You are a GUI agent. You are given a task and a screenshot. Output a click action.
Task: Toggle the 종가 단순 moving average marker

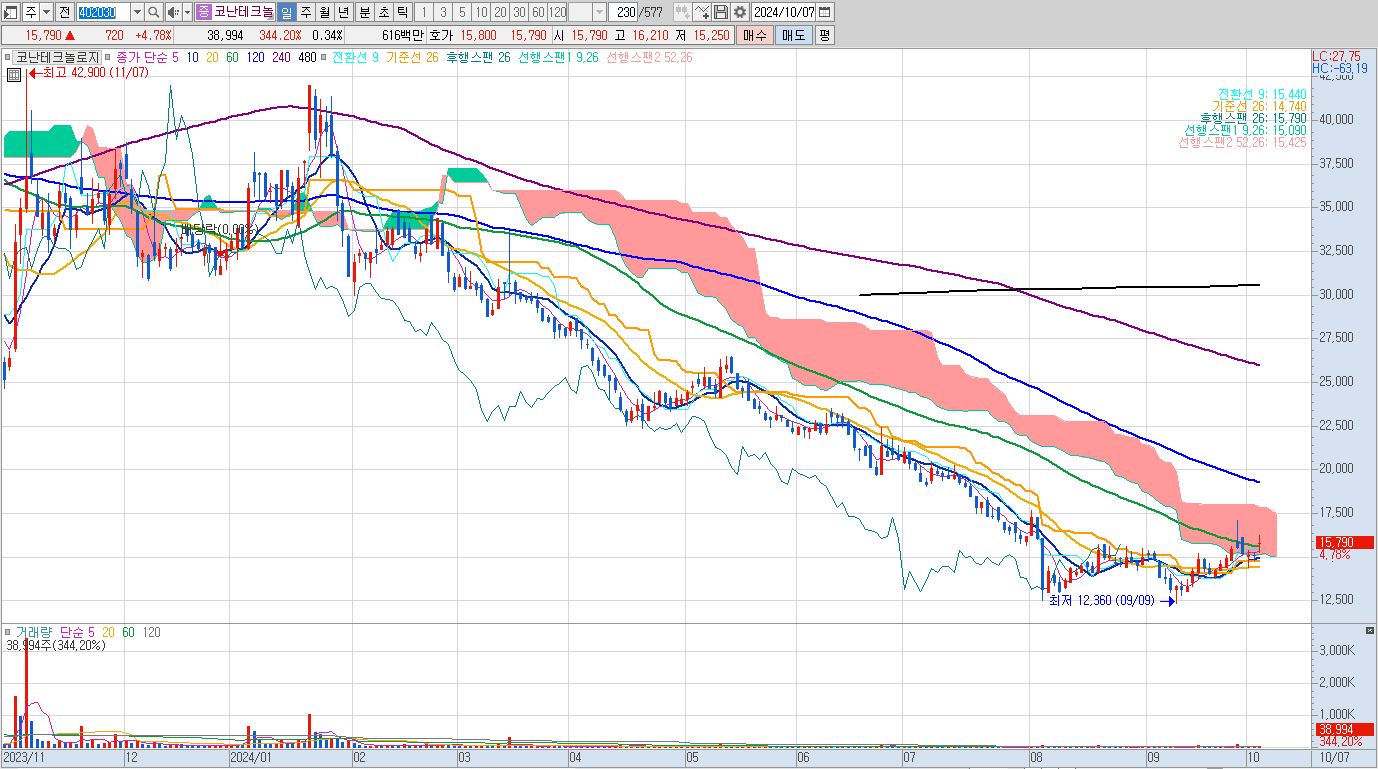pos(108,57)
